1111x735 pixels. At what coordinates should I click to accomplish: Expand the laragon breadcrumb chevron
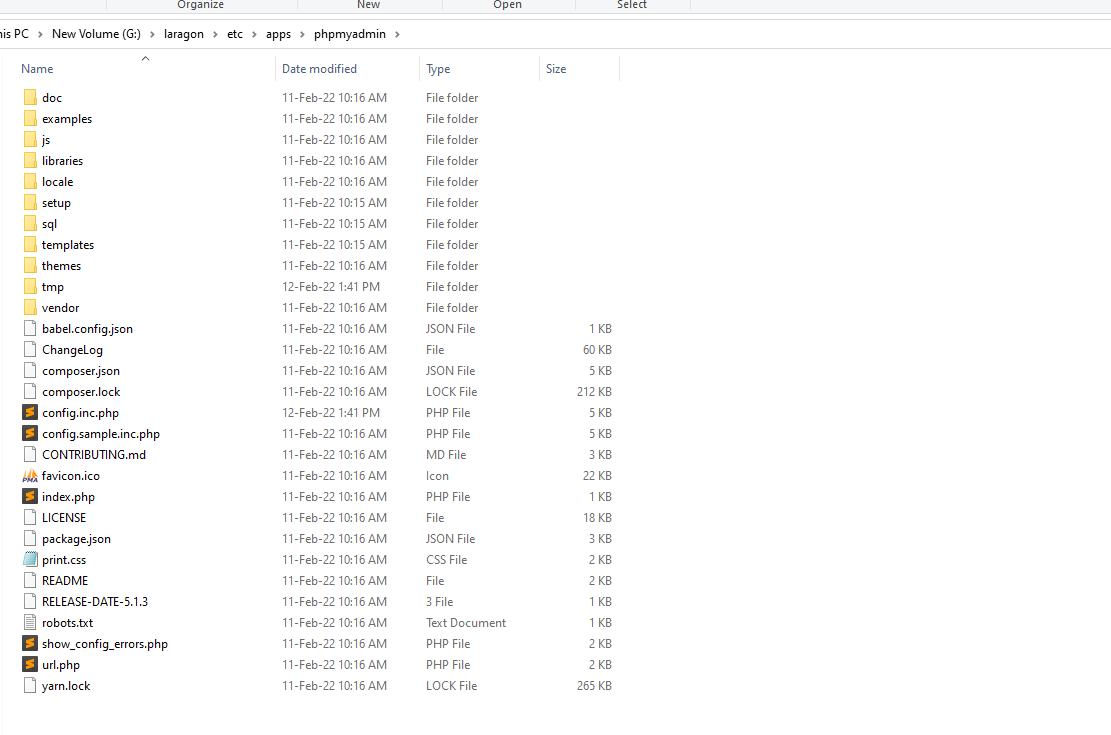pyautogui.click(x=215, y=34)
